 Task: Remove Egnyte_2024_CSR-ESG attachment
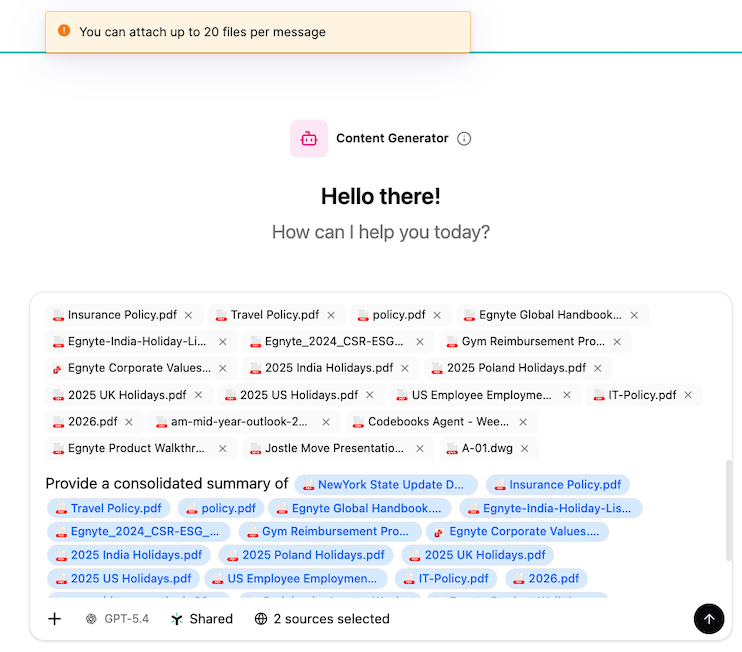click(x=420, y=342)
